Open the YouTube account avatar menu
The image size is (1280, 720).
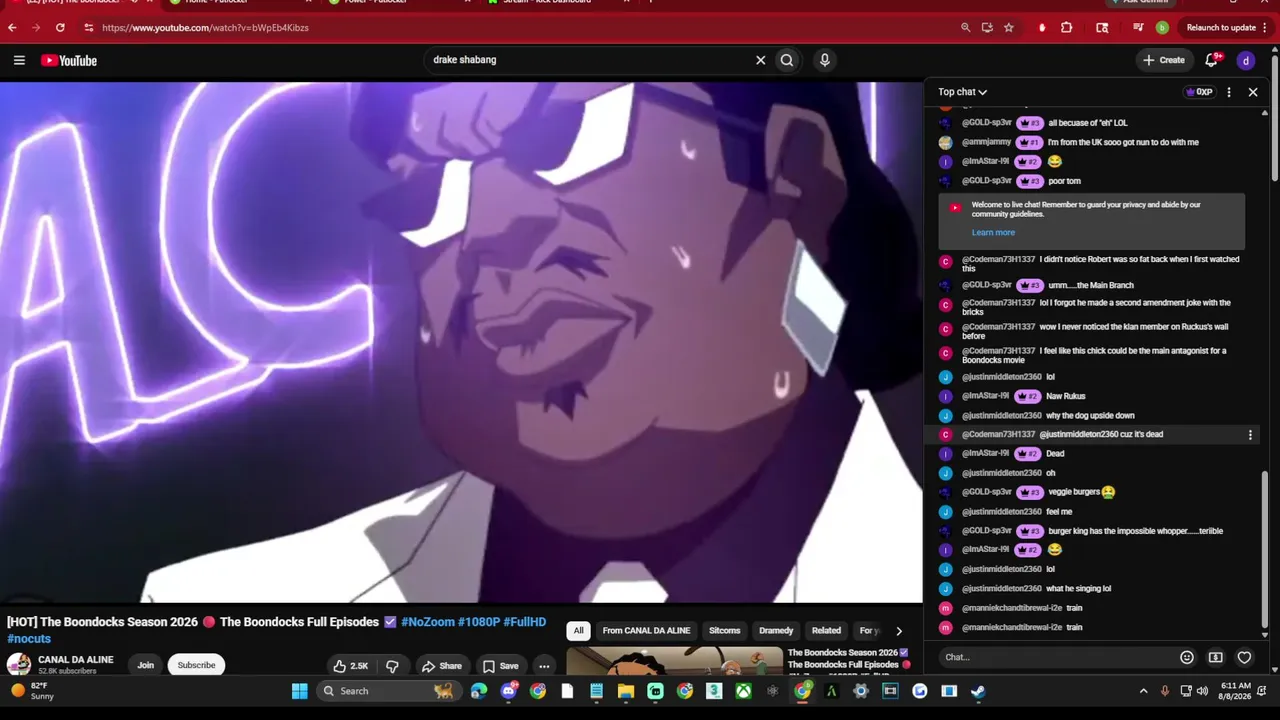click(x=1246, y=60)
